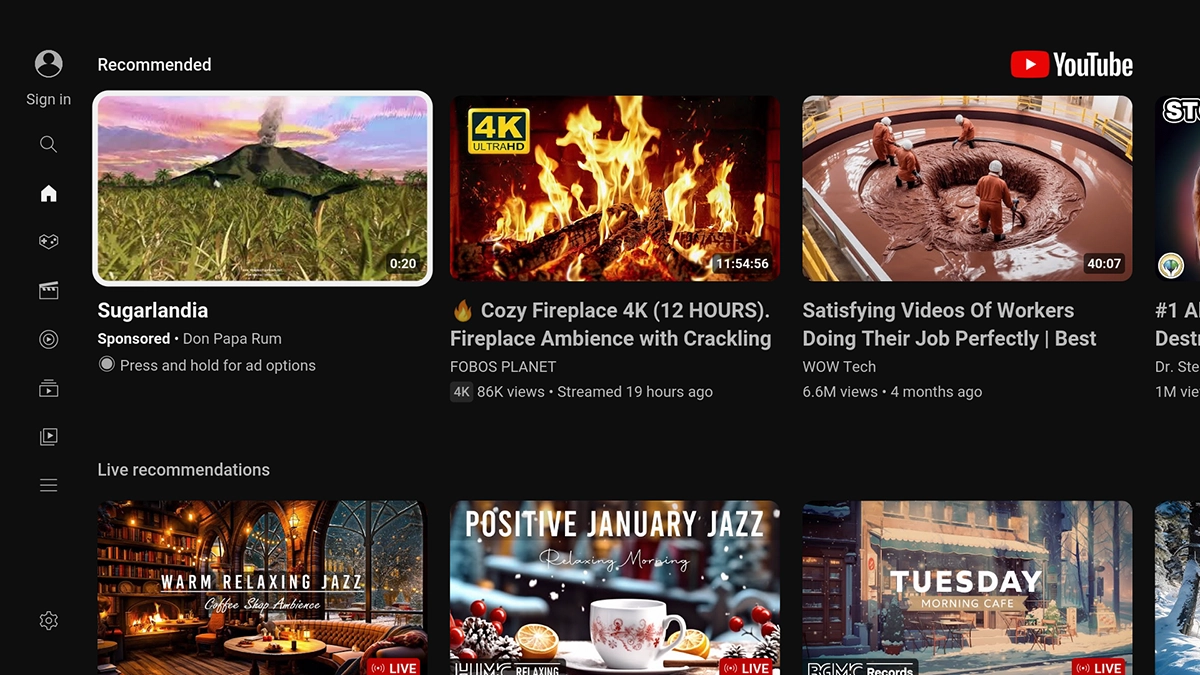
Task: Open the Sign in account icon
Action: point(48,64)
